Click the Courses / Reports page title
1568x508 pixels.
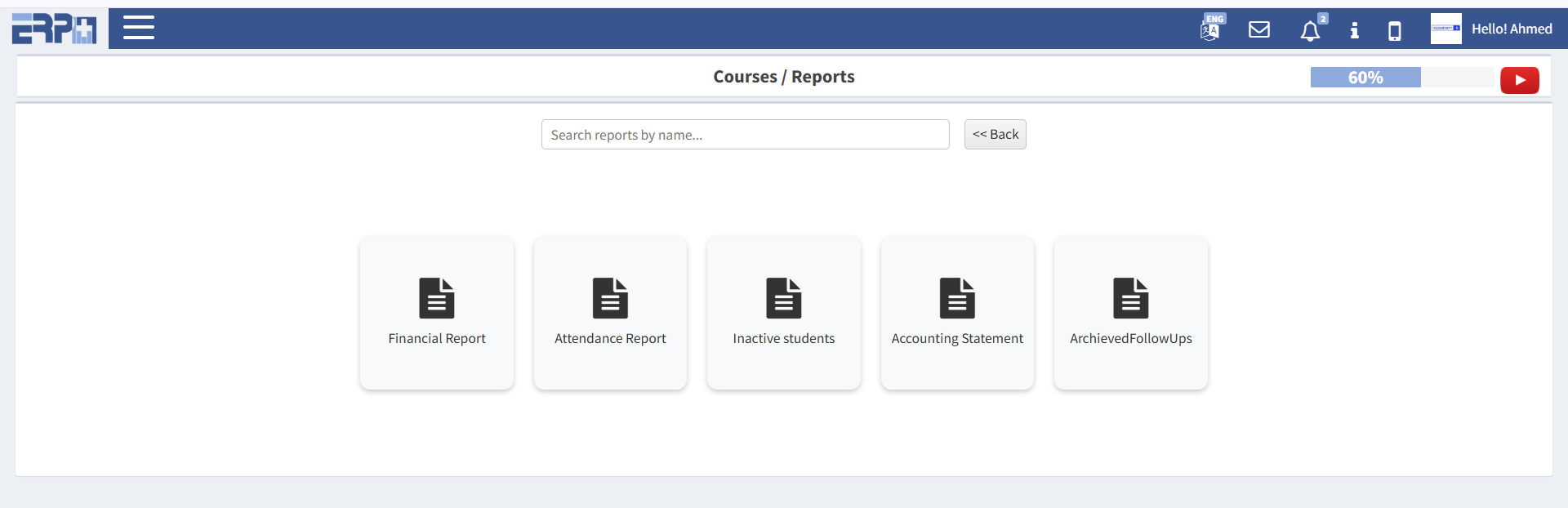pos(783,77)
